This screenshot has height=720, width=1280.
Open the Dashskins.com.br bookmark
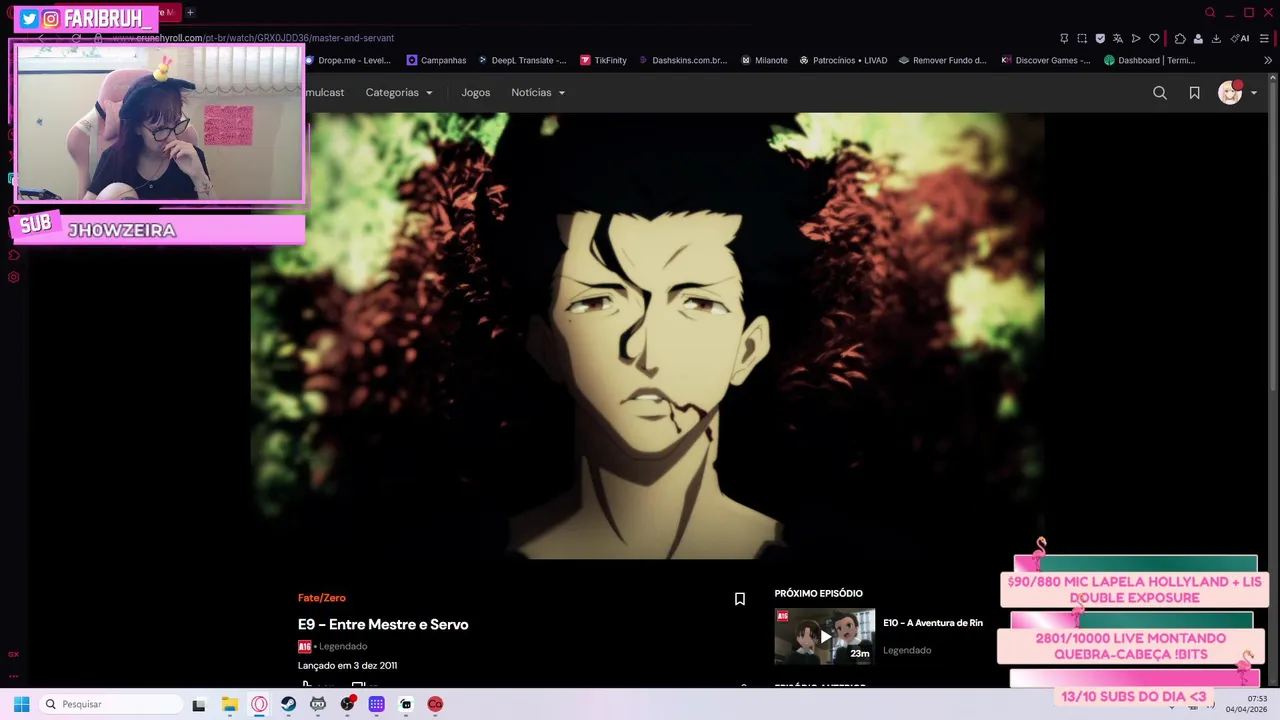pyautogui.click(x=682, y=60)
